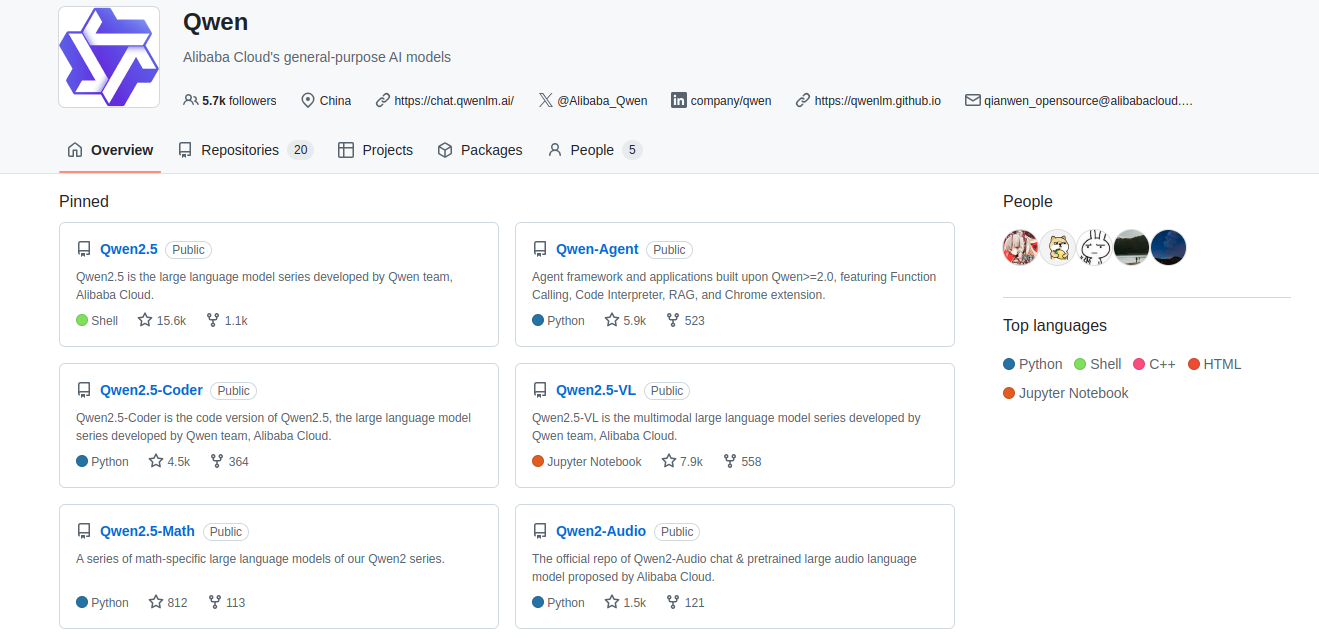Open the fourth member avatar with landscape photo
Screen dimensions: 1319x638
pos(1132,247)
